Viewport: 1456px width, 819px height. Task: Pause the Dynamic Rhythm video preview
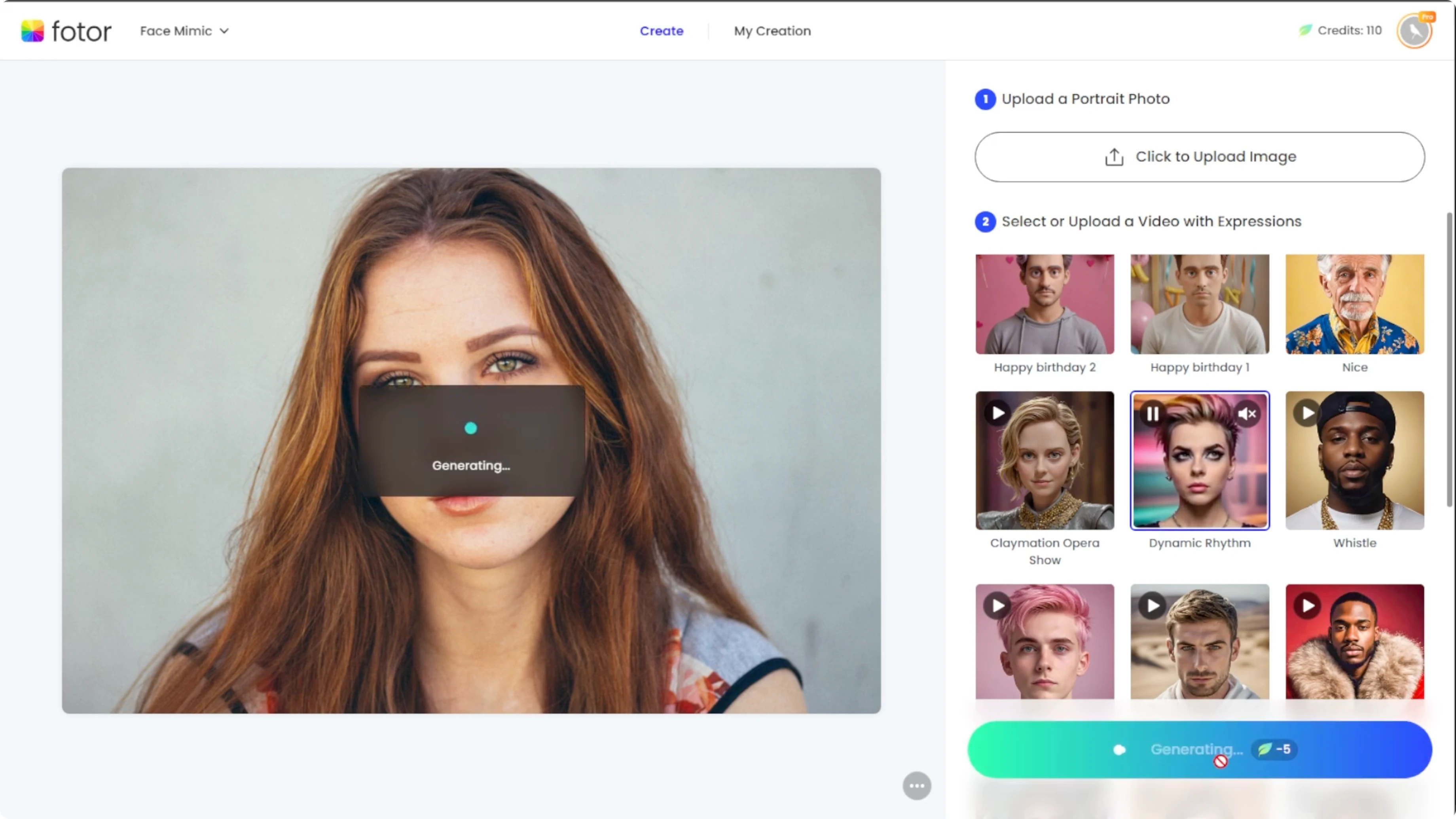(x=1153, y=414)
